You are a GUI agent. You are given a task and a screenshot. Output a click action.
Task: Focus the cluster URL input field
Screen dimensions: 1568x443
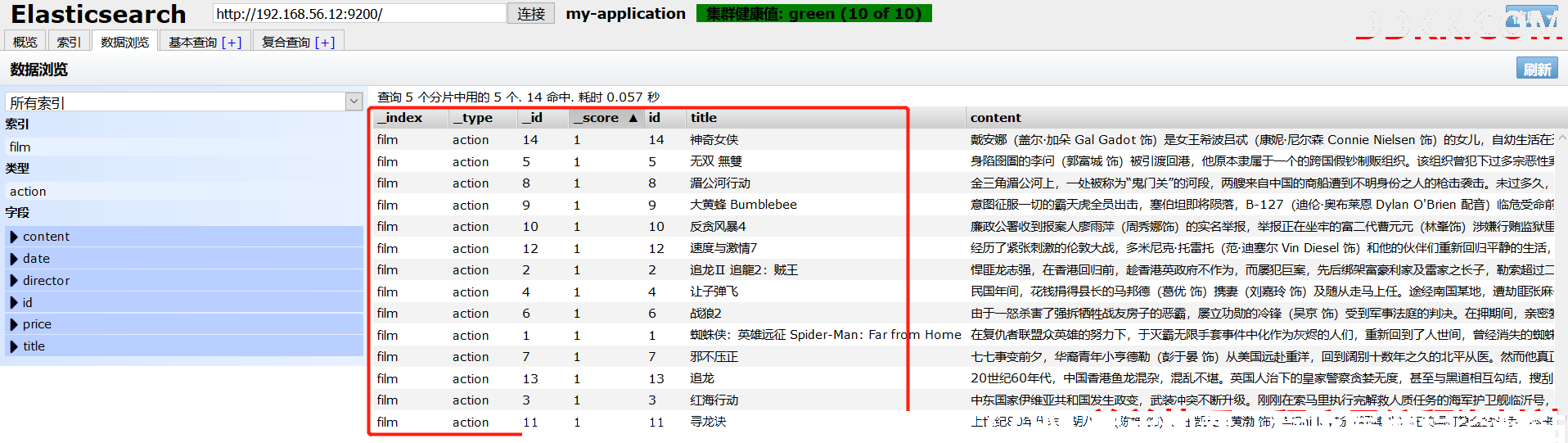pos(359,14)
